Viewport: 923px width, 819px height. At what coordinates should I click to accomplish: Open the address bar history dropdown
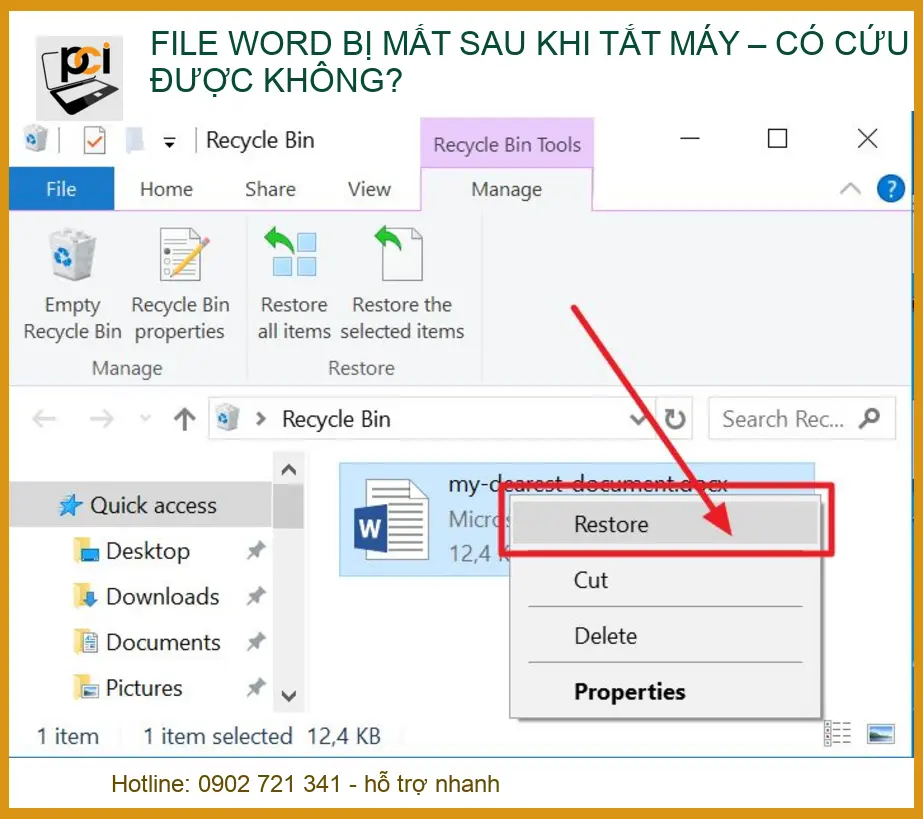[638, 418]
